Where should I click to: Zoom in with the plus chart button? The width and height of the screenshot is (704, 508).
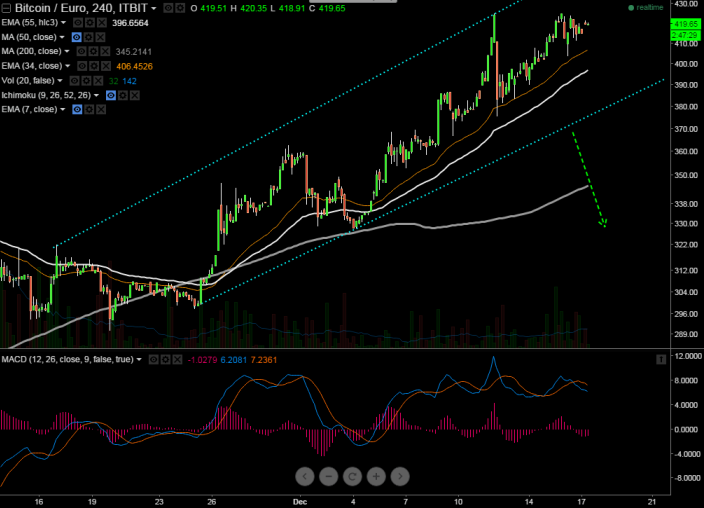coord(376,477)
